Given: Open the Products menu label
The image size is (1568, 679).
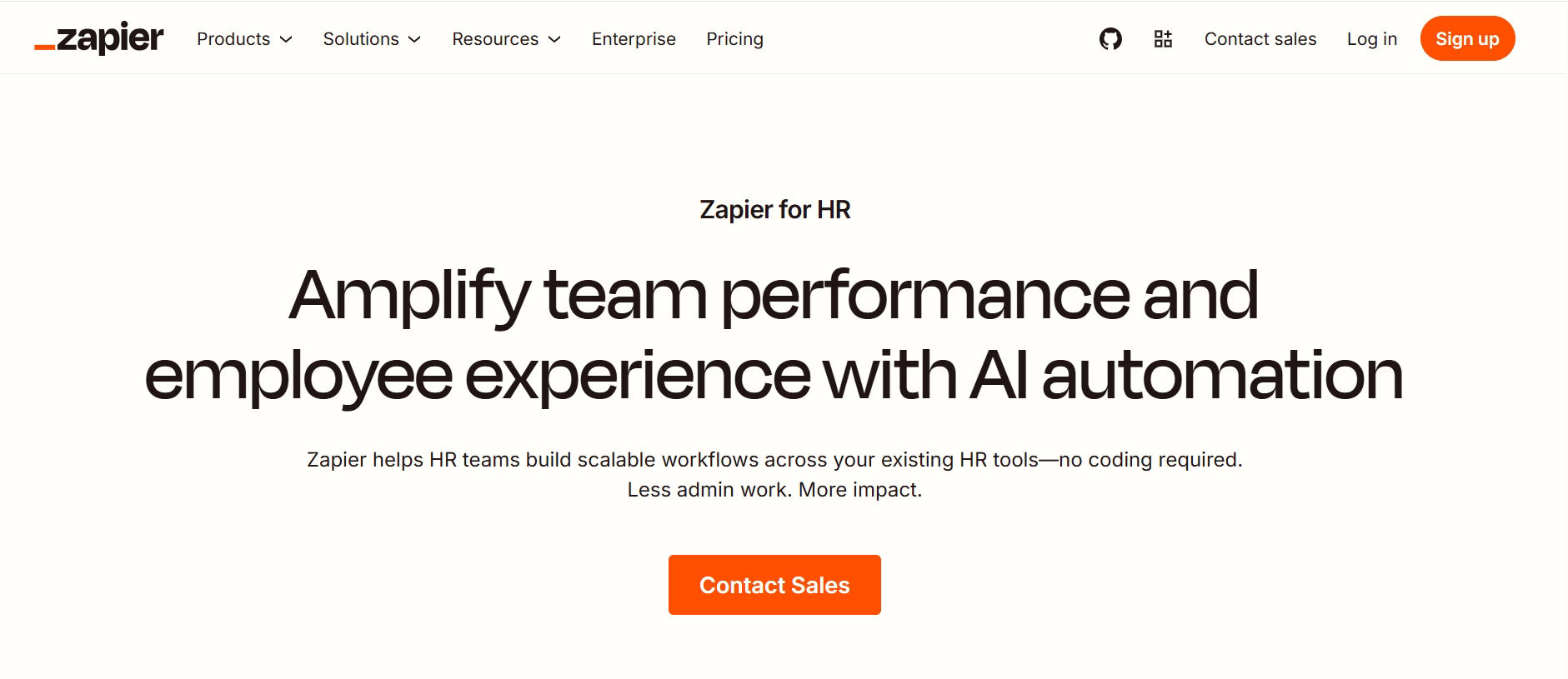Looking at the screenshot, I should 233,39.
